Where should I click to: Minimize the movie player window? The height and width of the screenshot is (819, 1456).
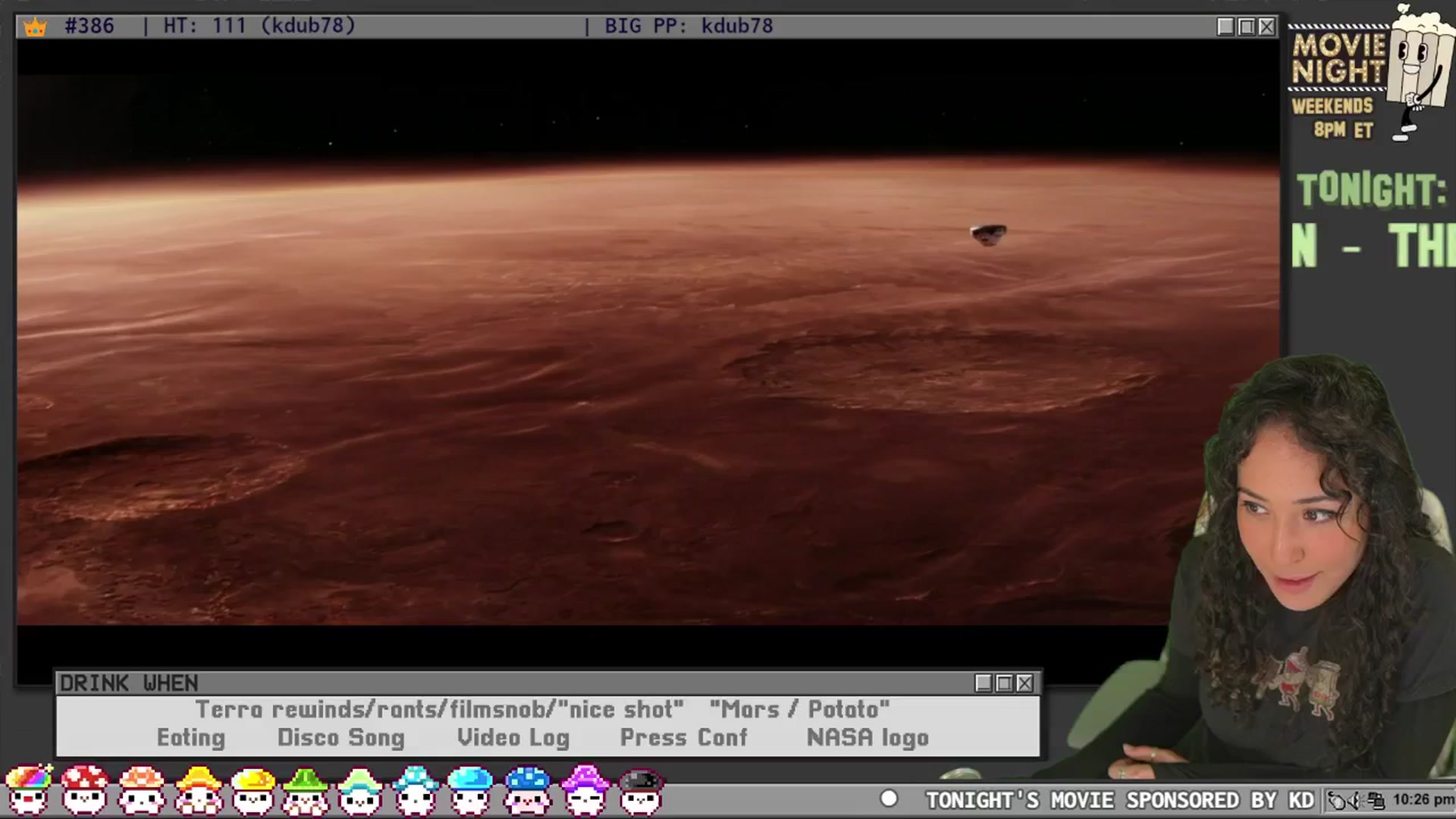point(1225,27)
